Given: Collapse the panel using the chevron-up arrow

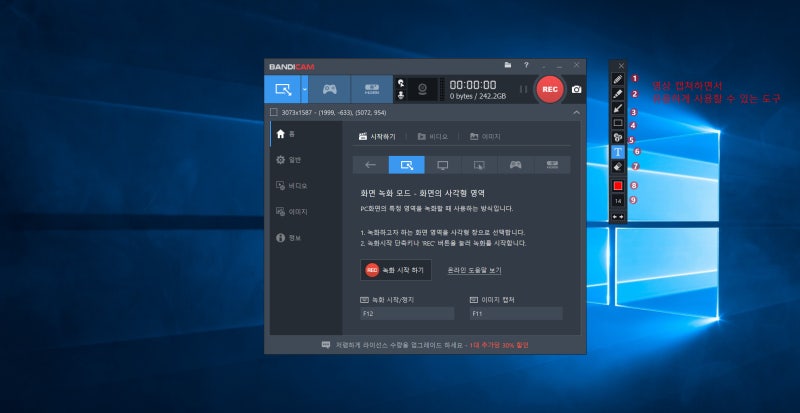Looking at the screenshot, I should click(577, 112).
